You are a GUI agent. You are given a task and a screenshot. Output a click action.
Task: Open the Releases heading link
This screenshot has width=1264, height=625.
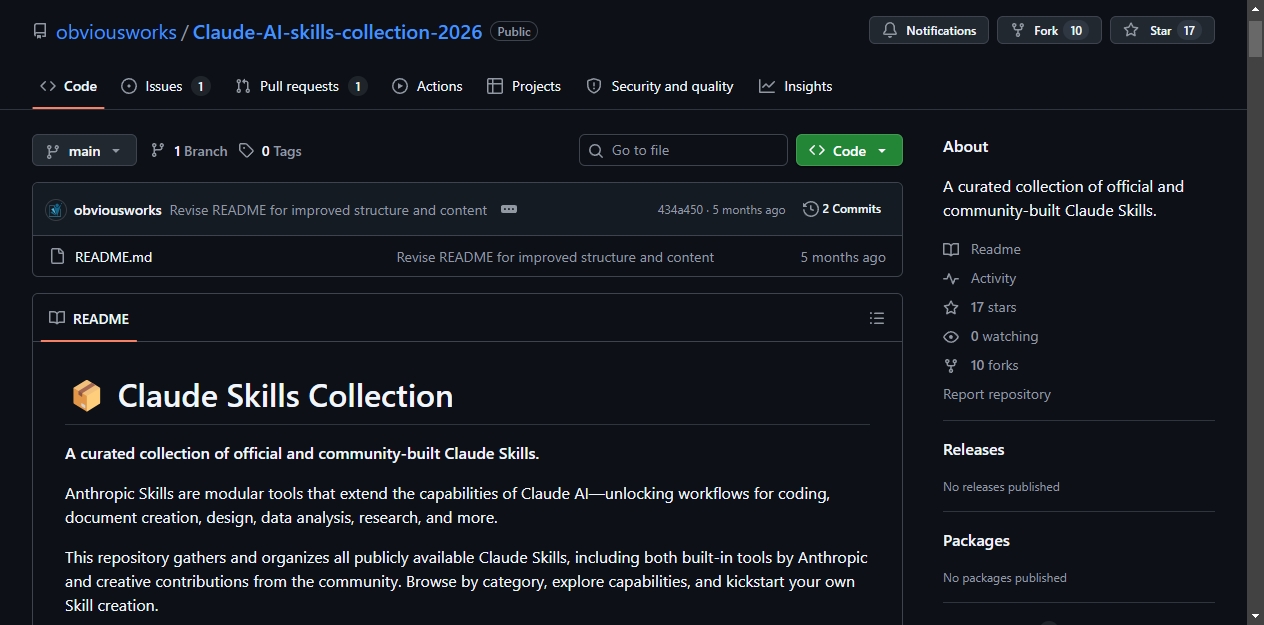974,449
